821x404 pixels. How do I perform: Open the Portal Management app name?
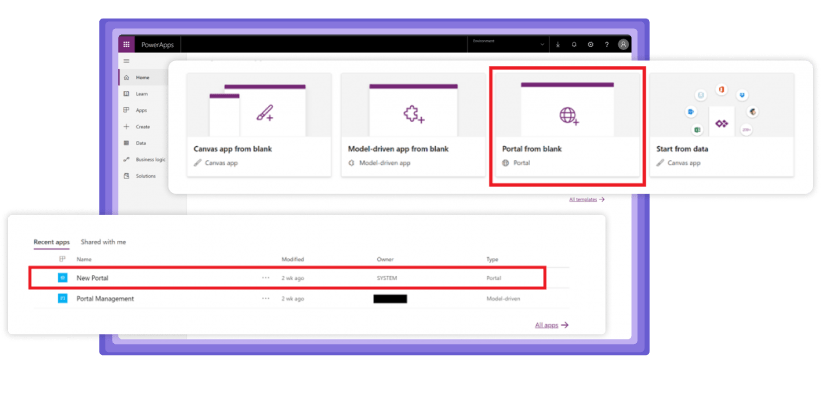105,298
